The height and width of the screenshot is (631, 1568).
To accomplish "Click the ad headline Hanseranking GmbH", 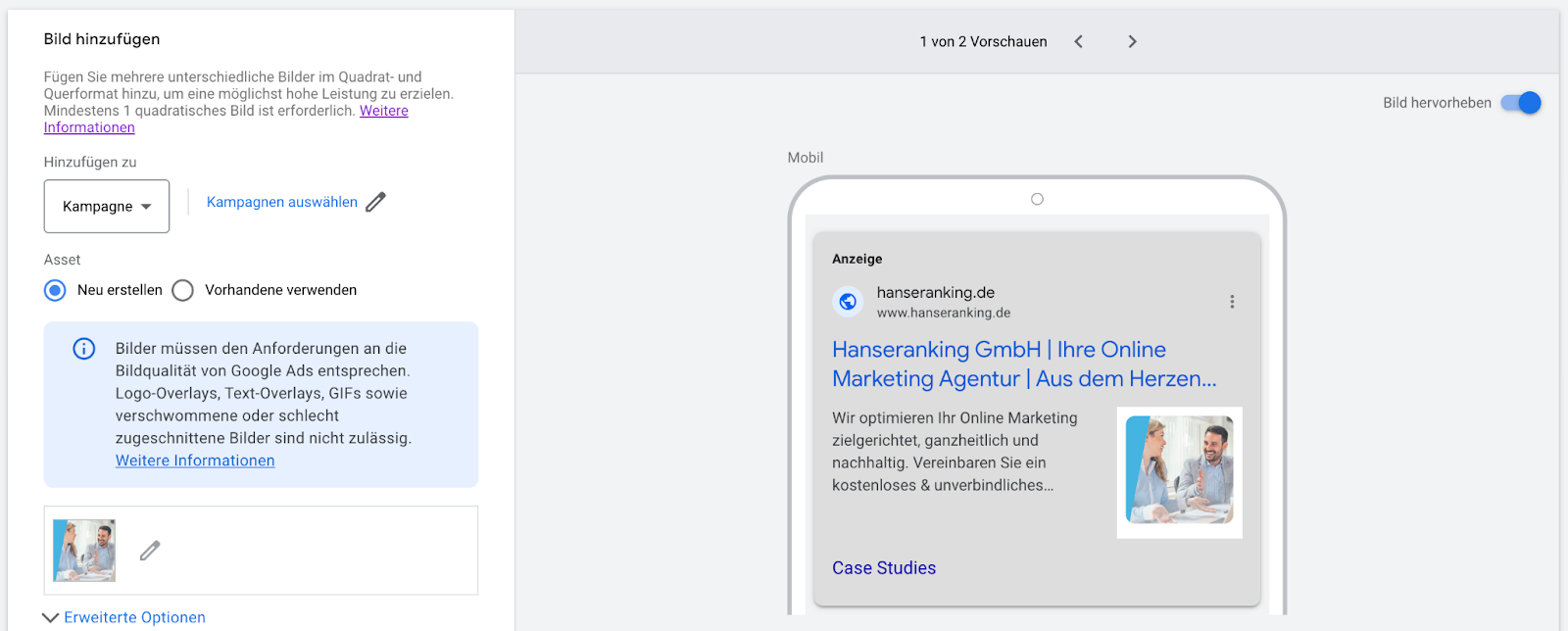I will [x=1024, y=364].
